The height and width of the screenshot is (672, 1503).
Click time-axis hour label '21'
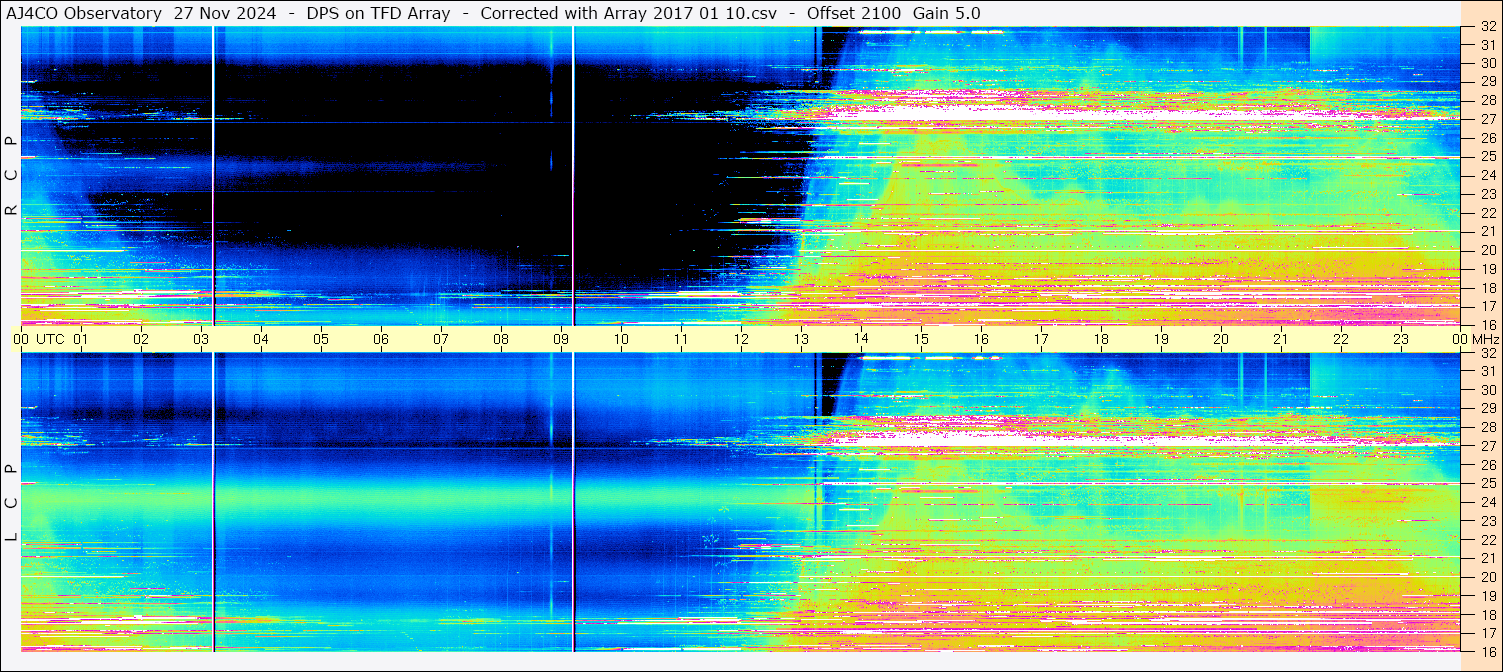[x=1281, y=339]
